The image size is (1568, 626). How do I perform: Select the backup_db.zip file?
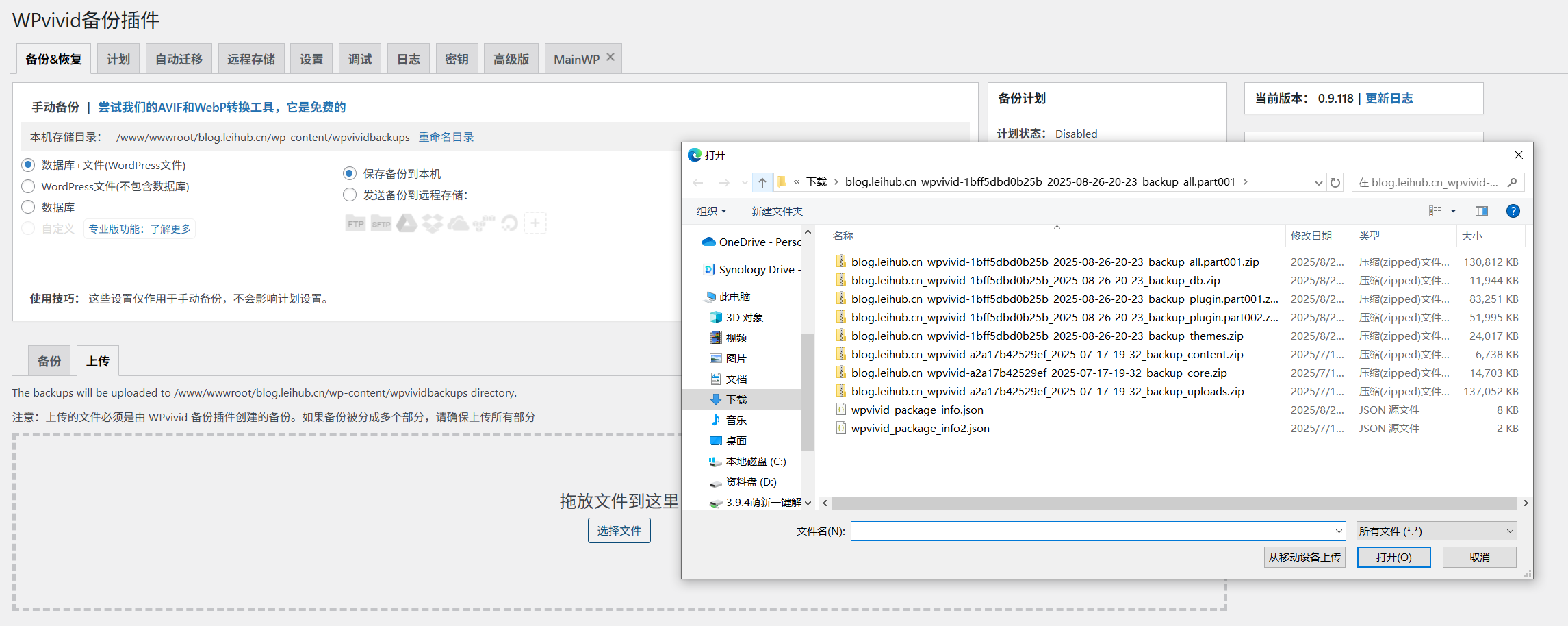[1035, 280]
